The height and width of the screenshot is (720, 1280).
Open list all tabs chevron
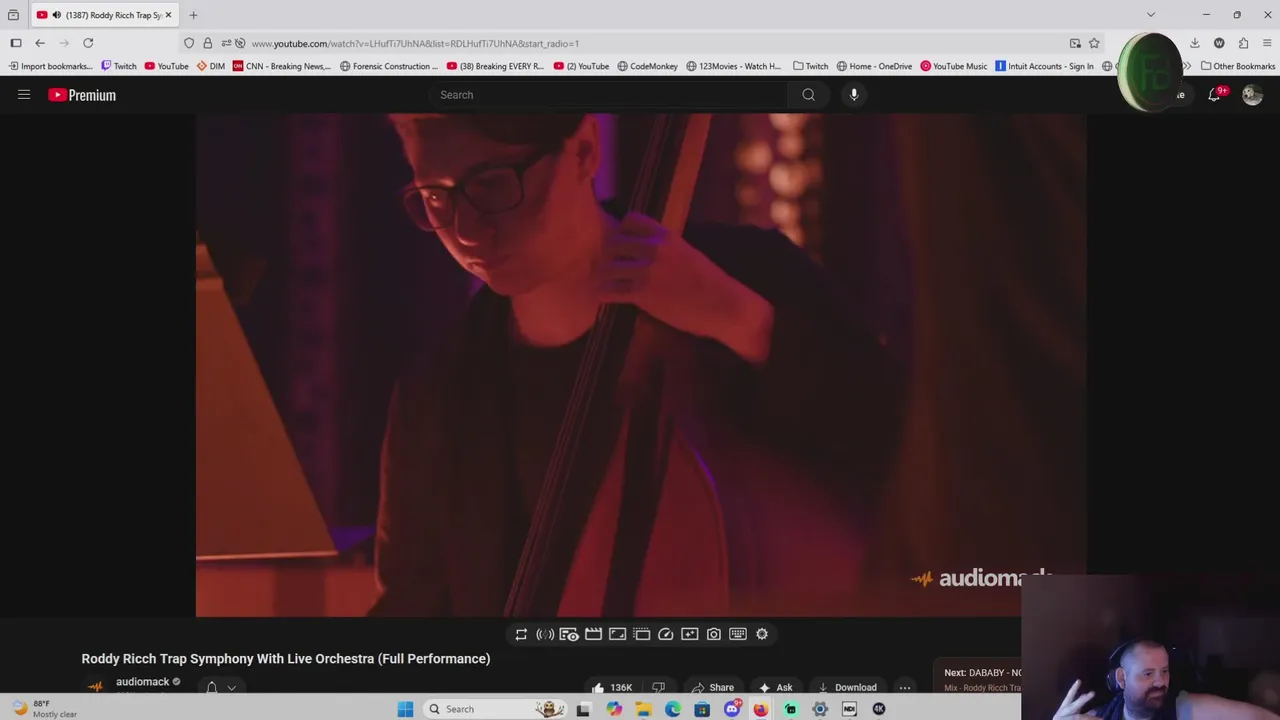pos(1151,15)
